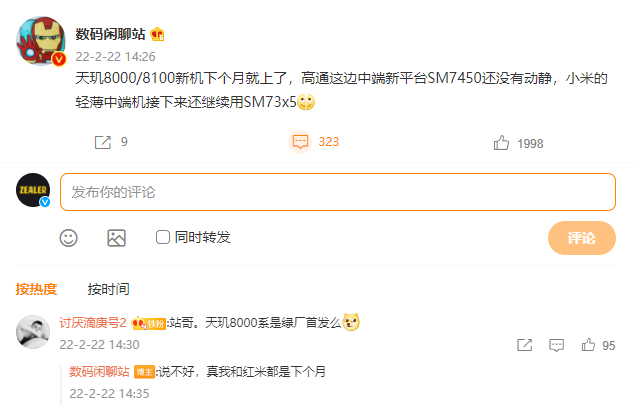
Task: Like the main post with thumbs-up icon
Action: pos(501,143)
